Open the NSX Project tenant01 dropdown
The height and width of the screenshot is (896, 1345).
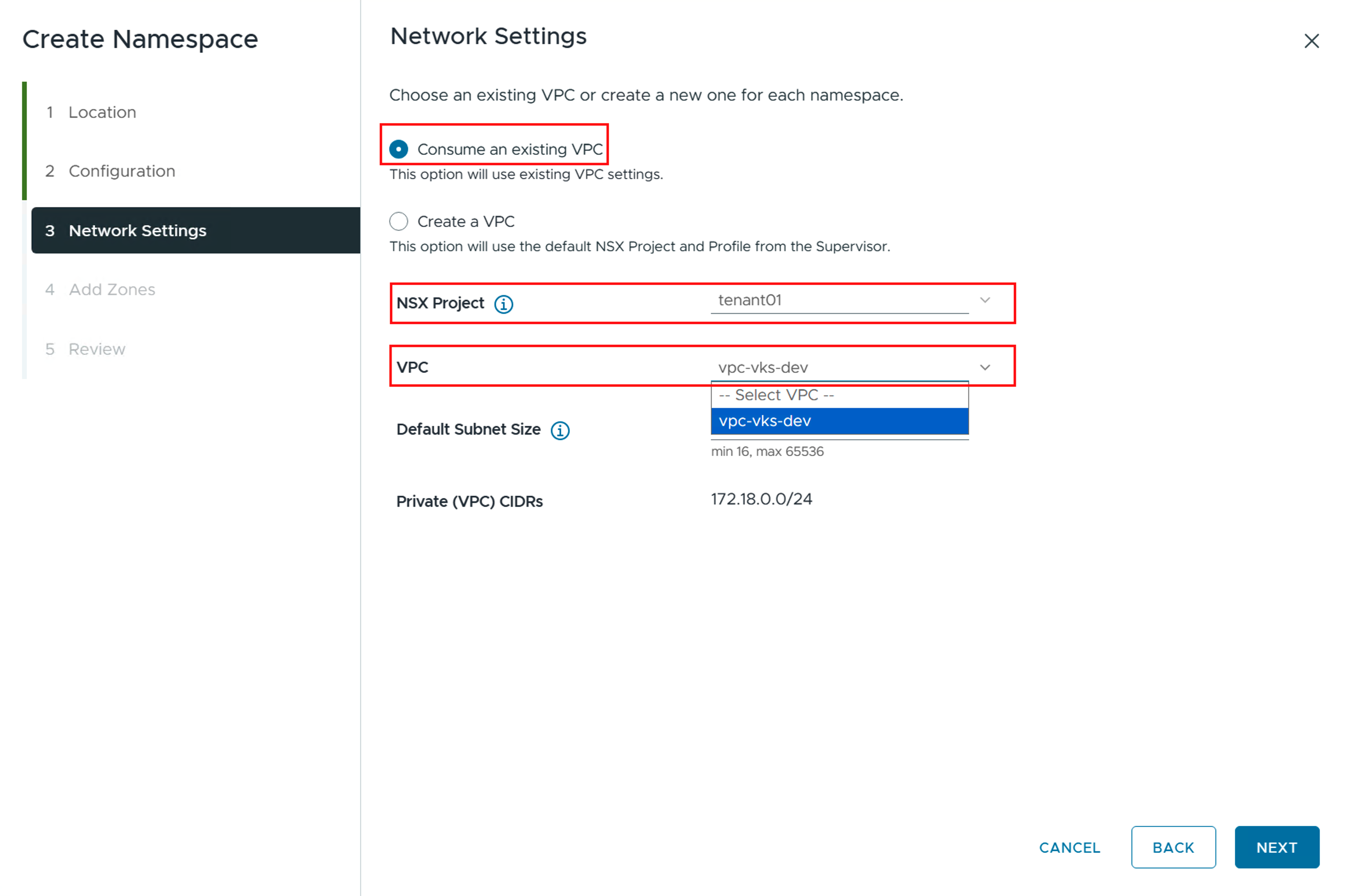pyautogui.click(x=839, y=300)
